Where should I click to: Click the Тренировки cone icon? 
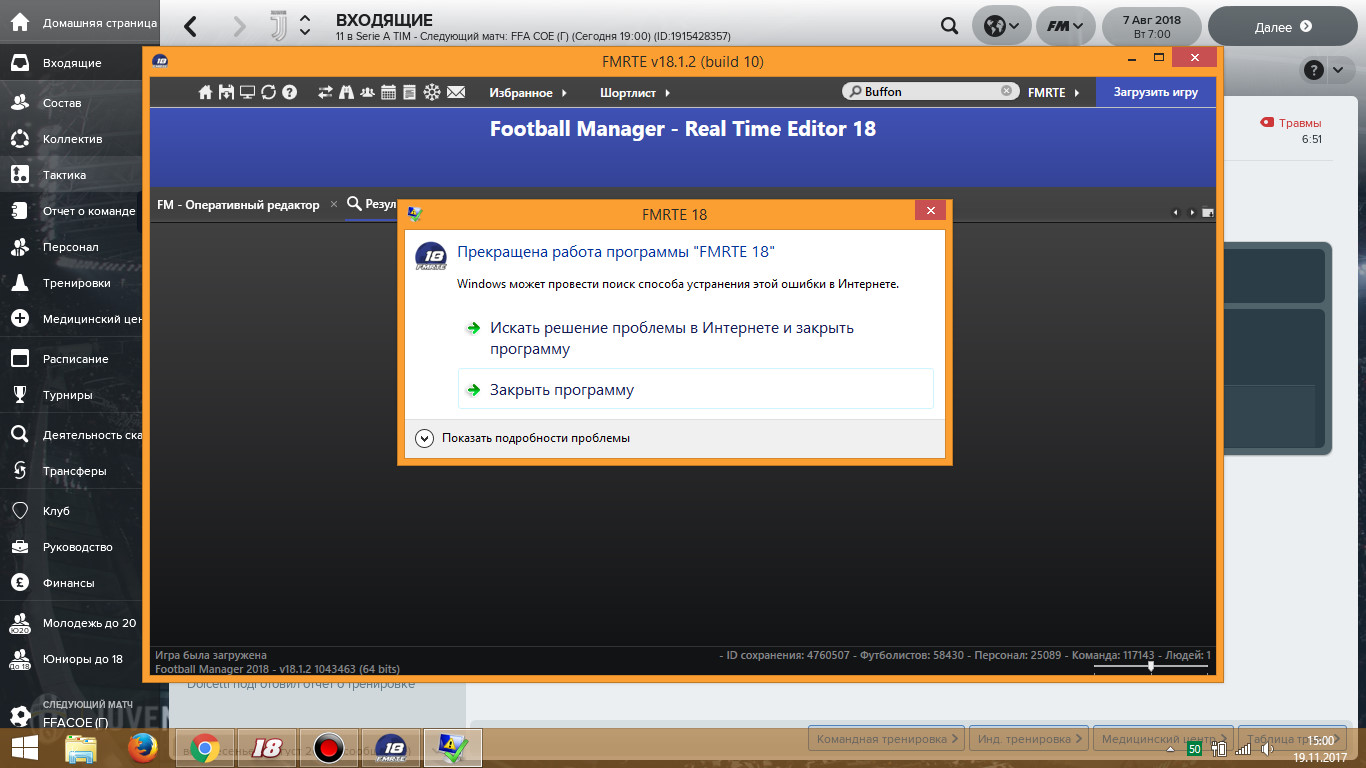(19, 283)
